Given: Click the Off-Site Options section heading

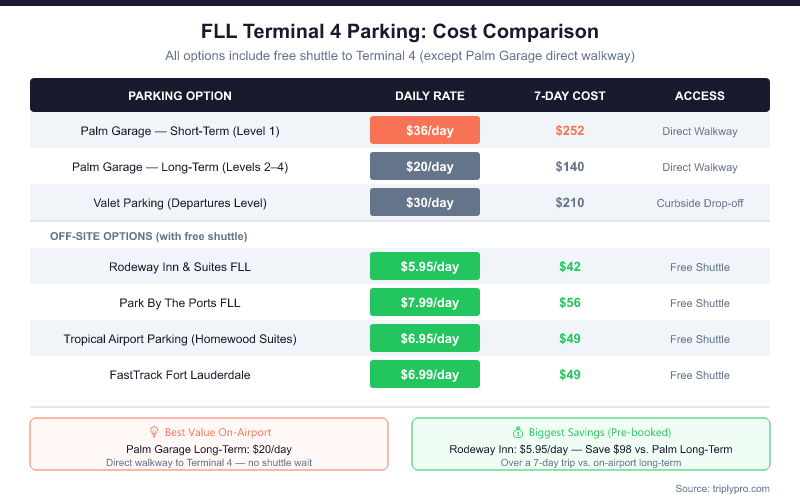Looking at the screenshot, I should (x=148, y=236).
